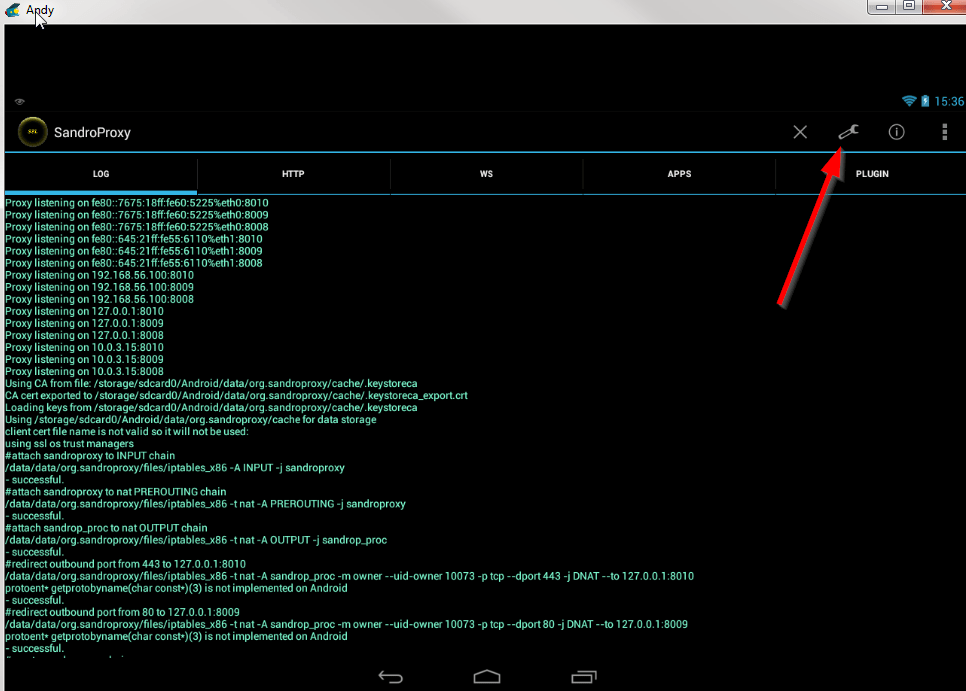966x691 pixels.
Task: Switch to the APPS tab
Action: pyautogui.click(x=679, y=174)
